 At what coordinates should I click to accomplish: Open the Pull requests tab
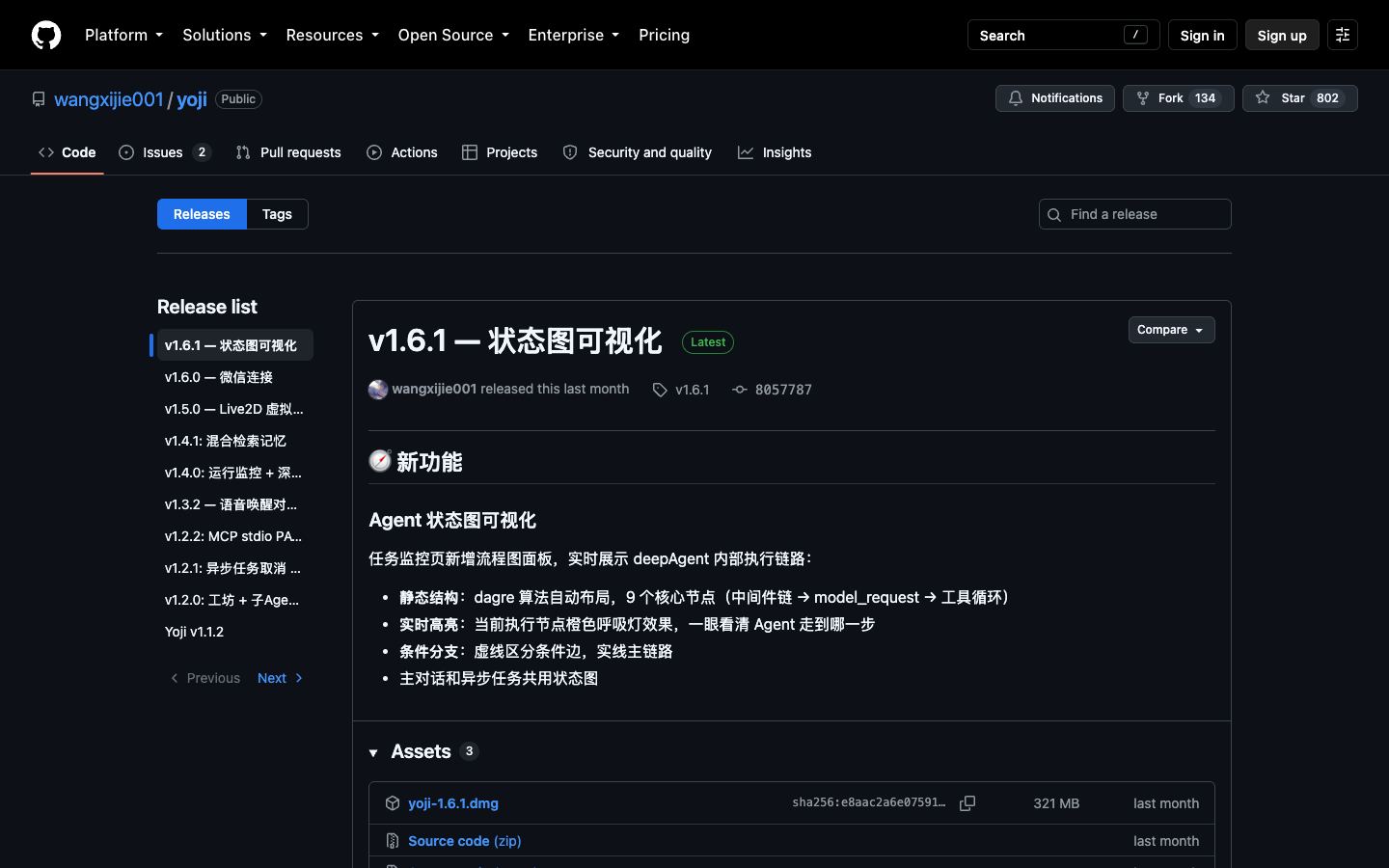tap(288, 152)
